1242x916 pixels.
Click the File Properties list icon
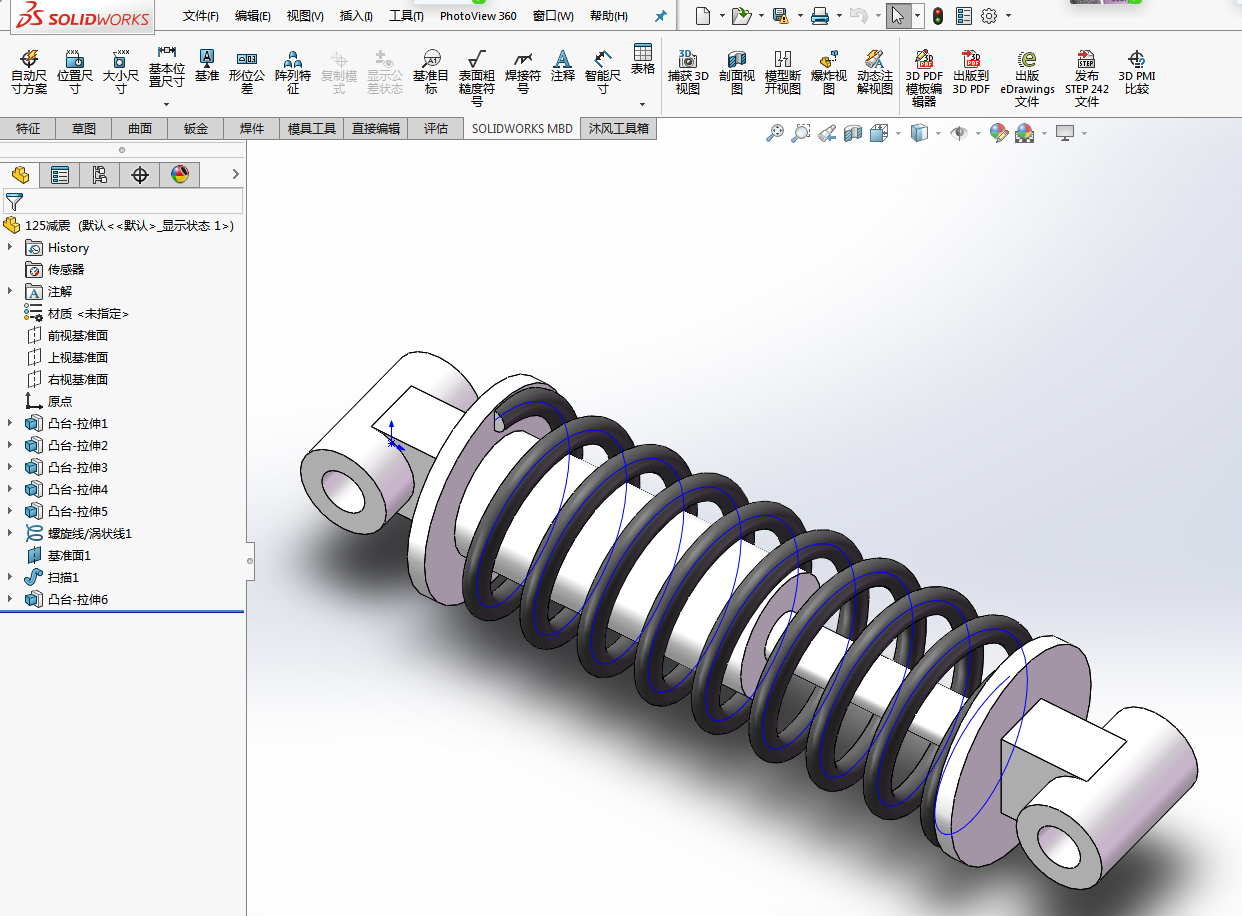964,15
